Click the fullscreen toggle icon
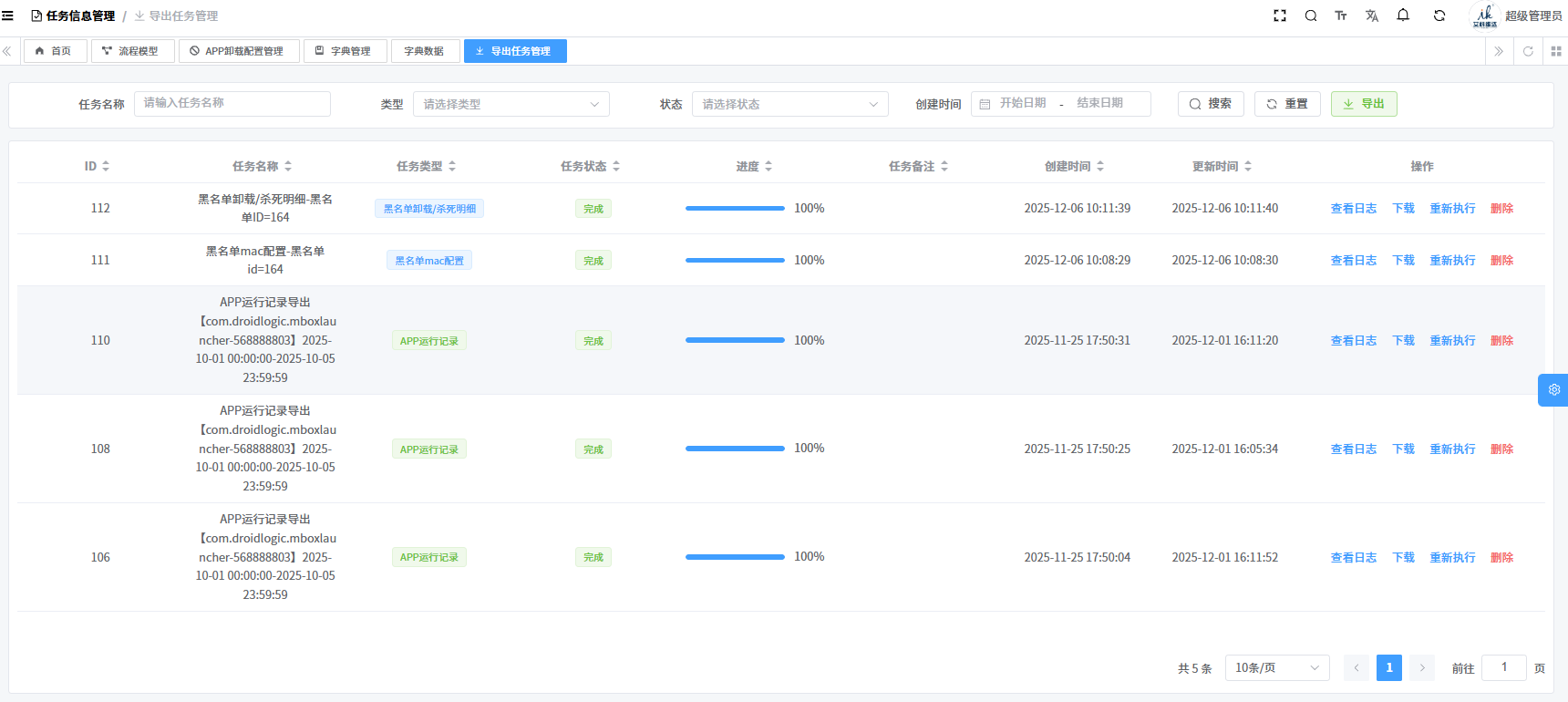The width and height of the screenshot is (1568, 702). (1280, 15)
